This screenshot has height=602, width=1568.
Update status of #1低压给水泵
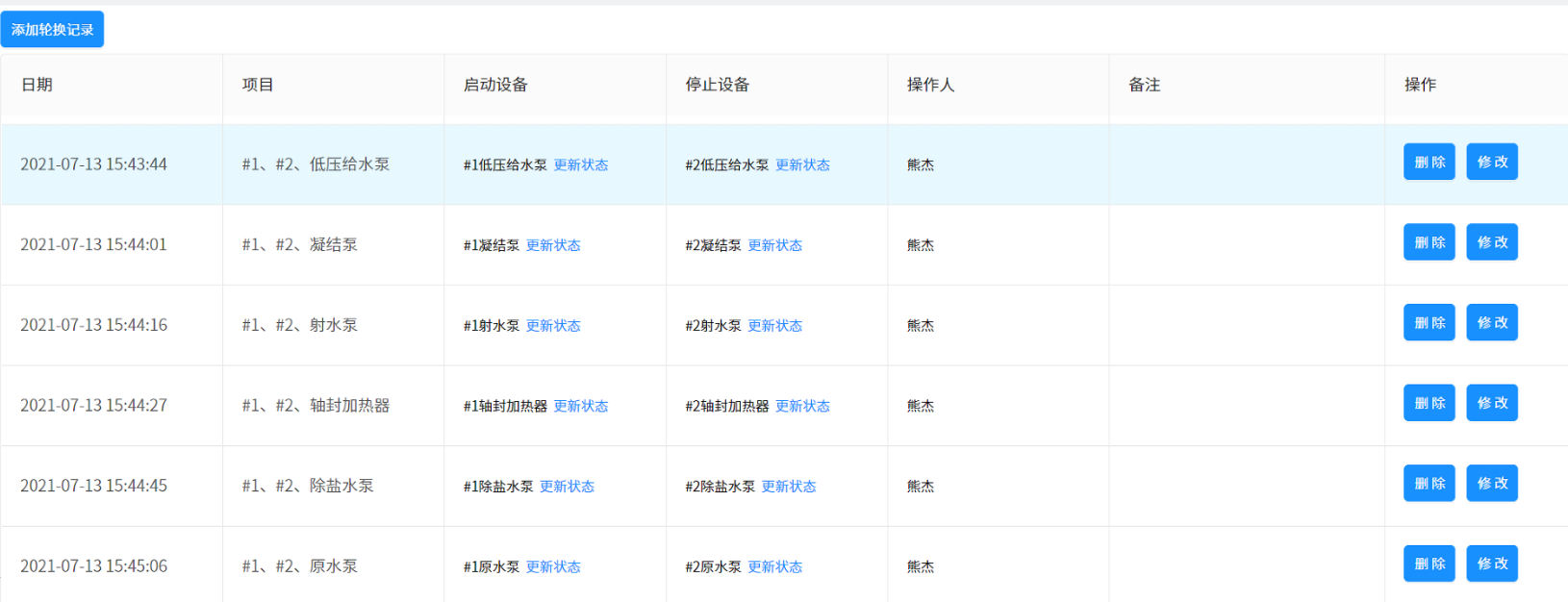[x=581, y=165]
